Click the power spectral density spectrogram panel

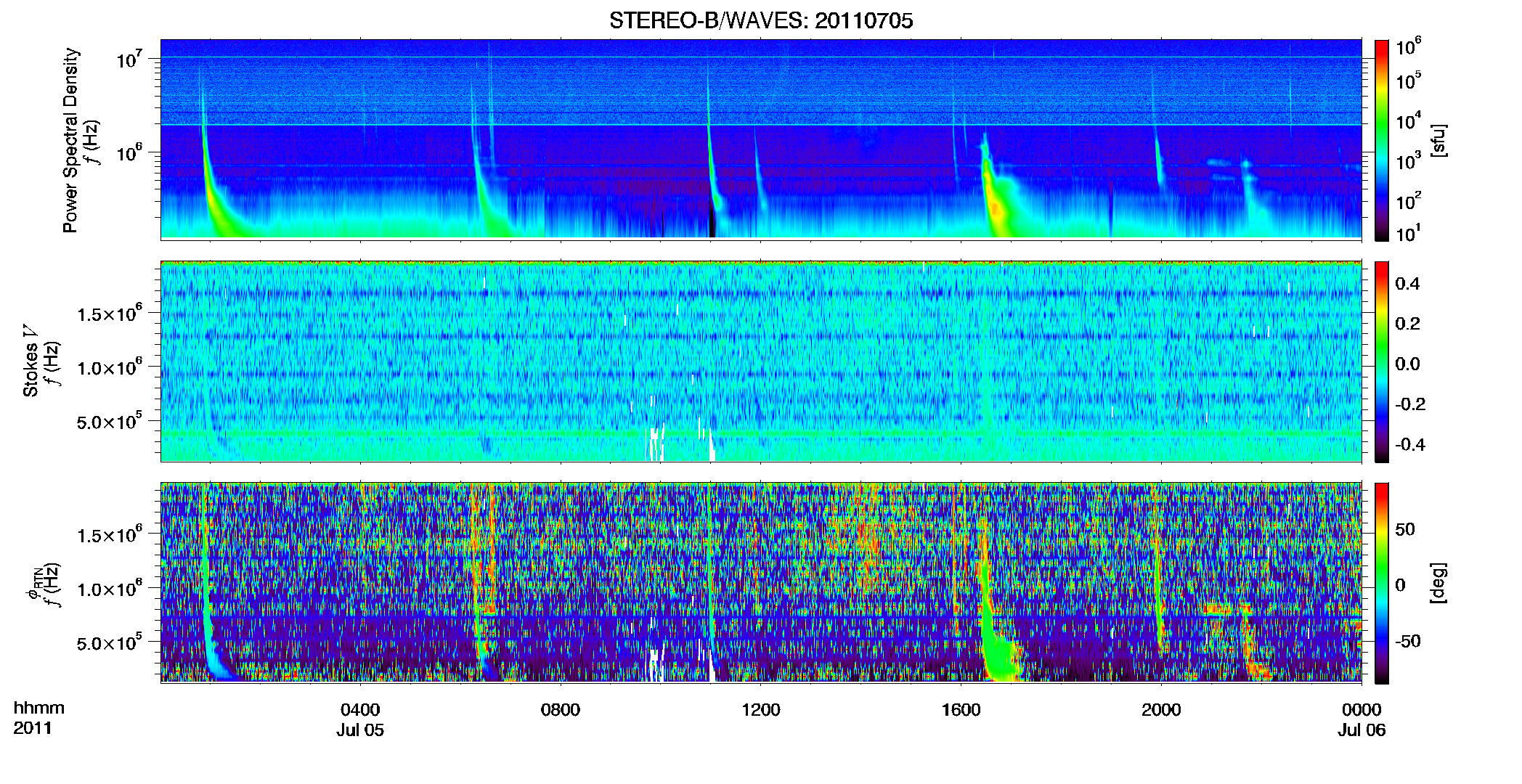[761, 139]
